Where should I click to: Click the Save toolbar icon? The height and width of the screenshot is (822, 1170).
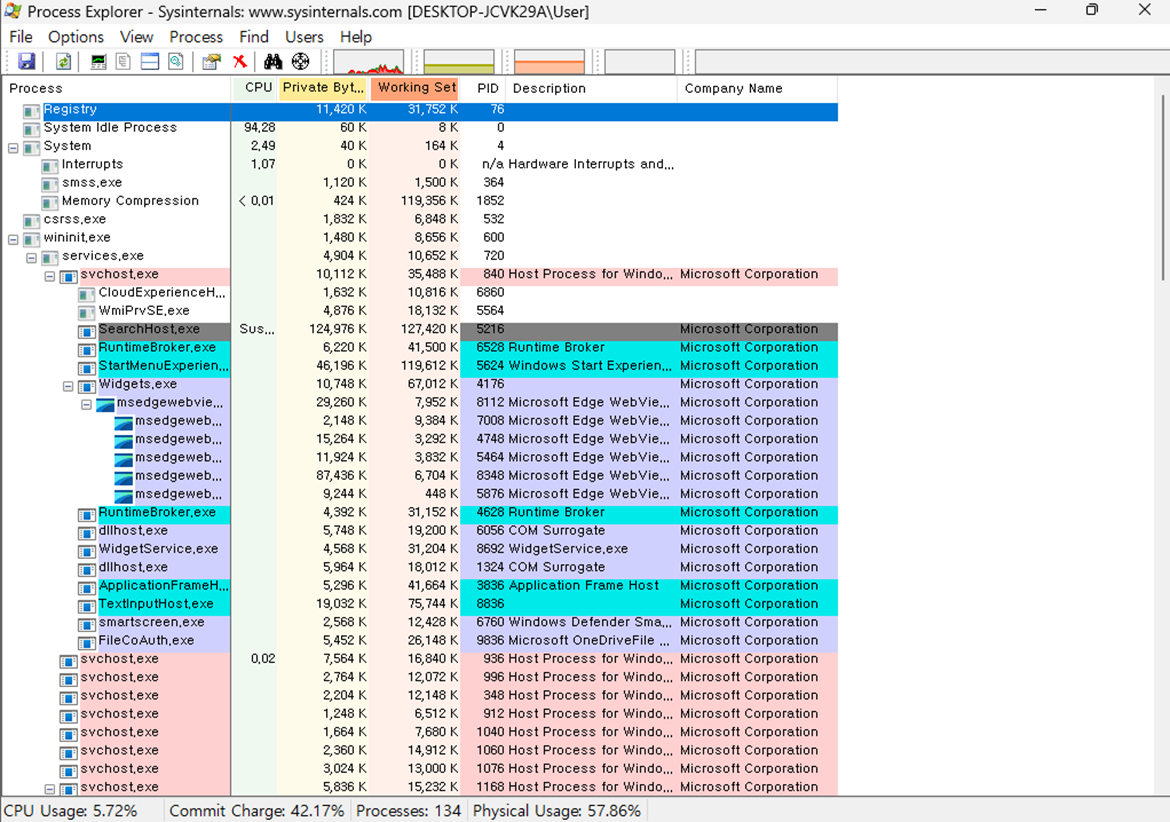pos(27,62)
